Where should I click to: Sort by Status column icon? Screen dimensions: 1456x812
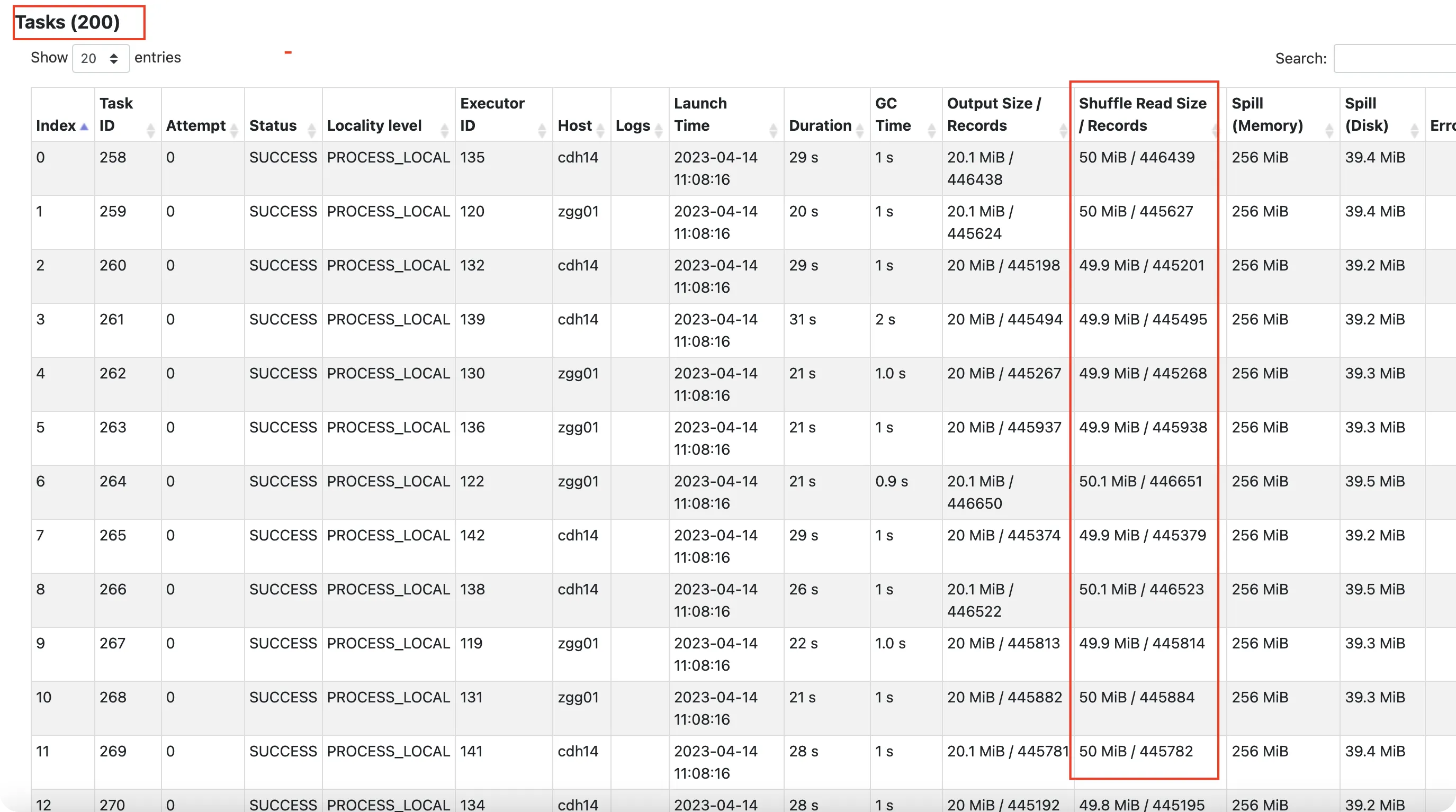[x=311, y=130]
